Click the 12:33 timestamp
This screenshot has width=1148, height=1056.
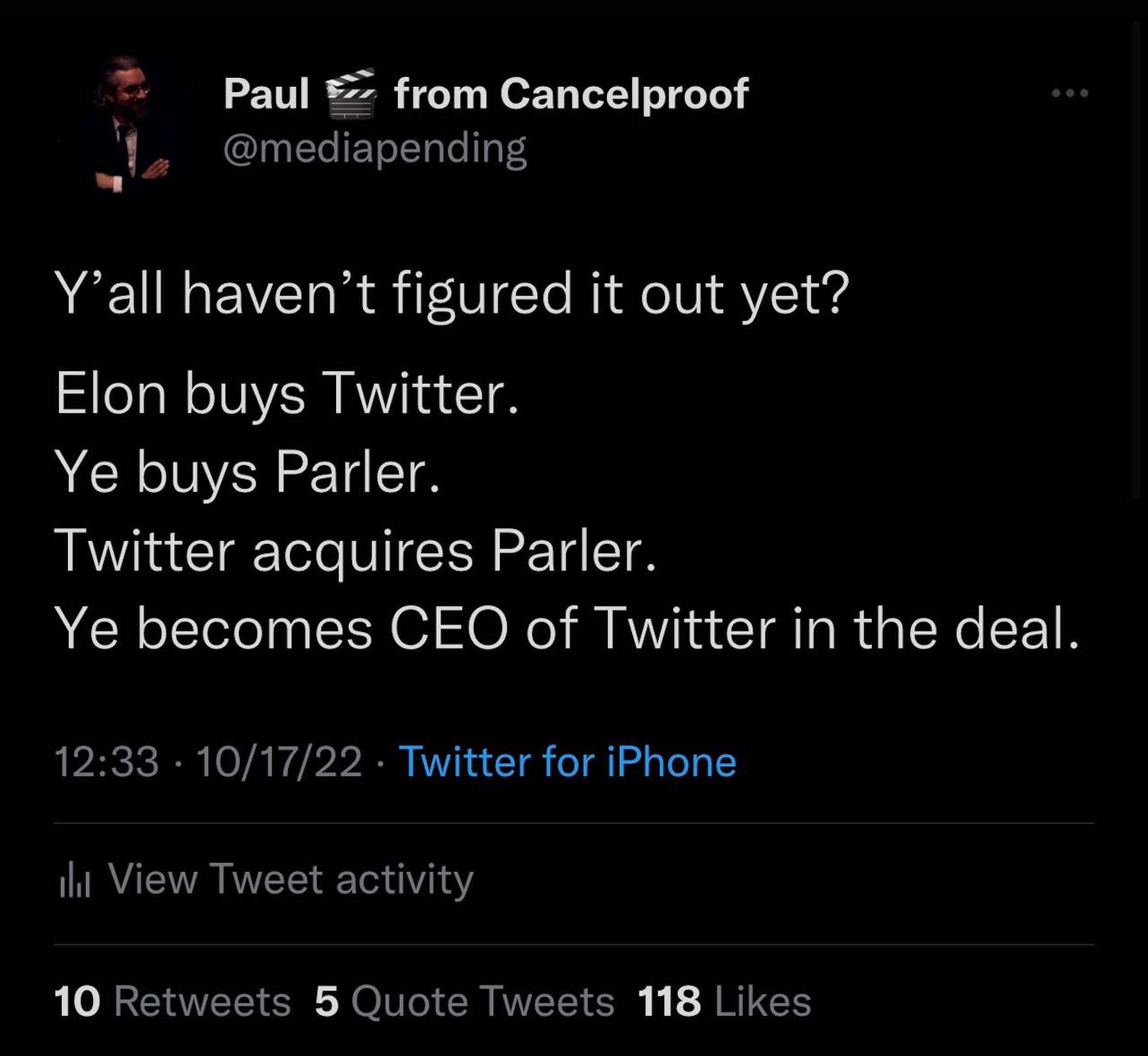pyautogui.click(x=106, y=762)
